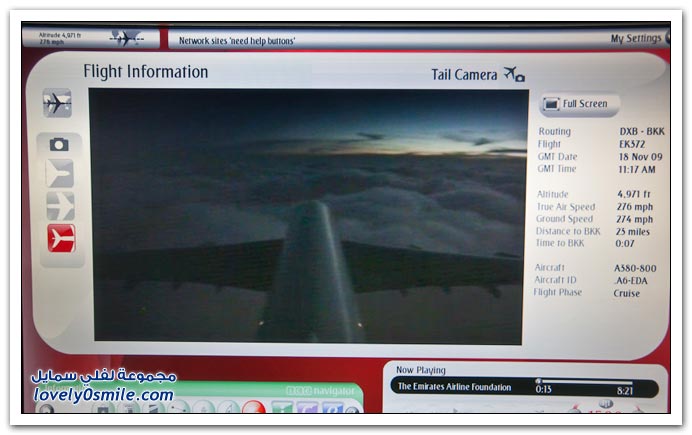Click the flight path icon in top bar
The width and height of the screenshot is (692, 435).
pyautogui.click(x=127, y=38)
